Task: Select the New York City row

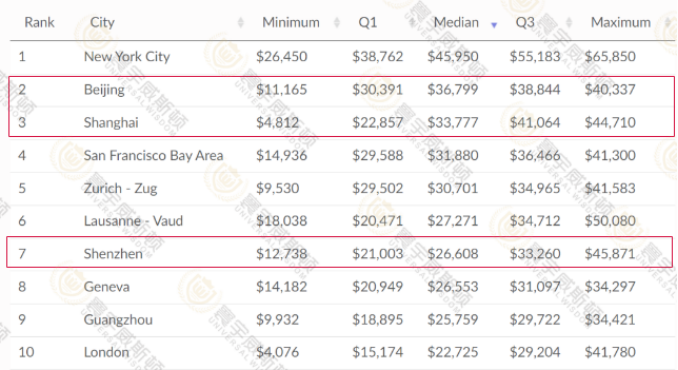Action: [x=342, y=57]
